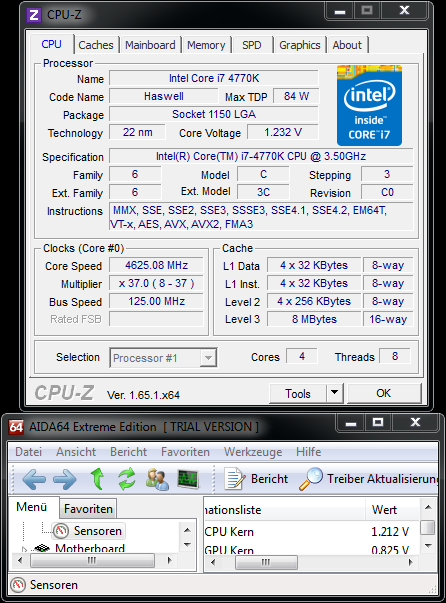
Task: Open the Mainboard tab
Action: [150, 45]
